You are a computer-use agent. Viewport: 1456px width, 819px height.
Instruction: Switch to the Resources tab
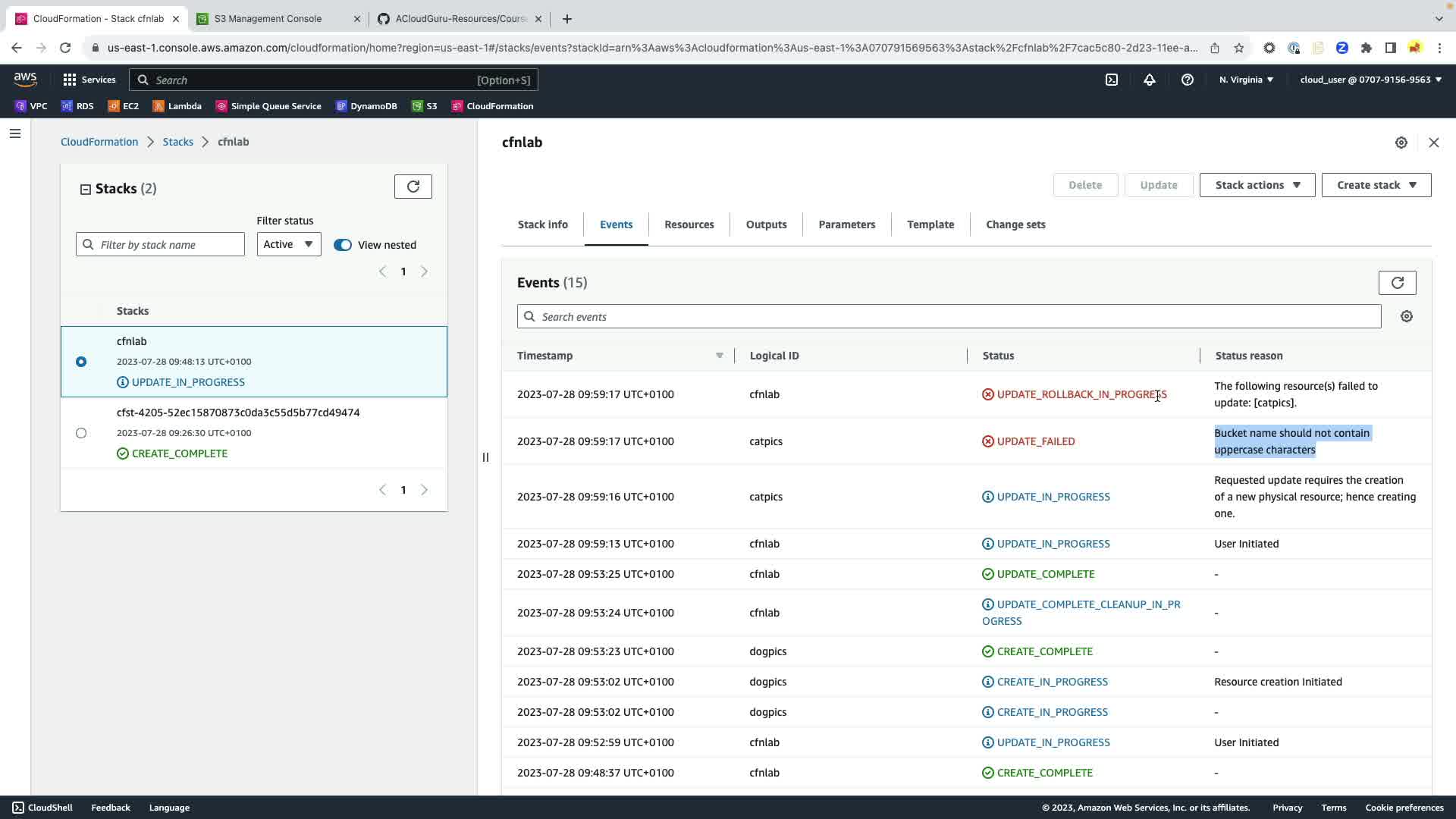tap(689, 224)
